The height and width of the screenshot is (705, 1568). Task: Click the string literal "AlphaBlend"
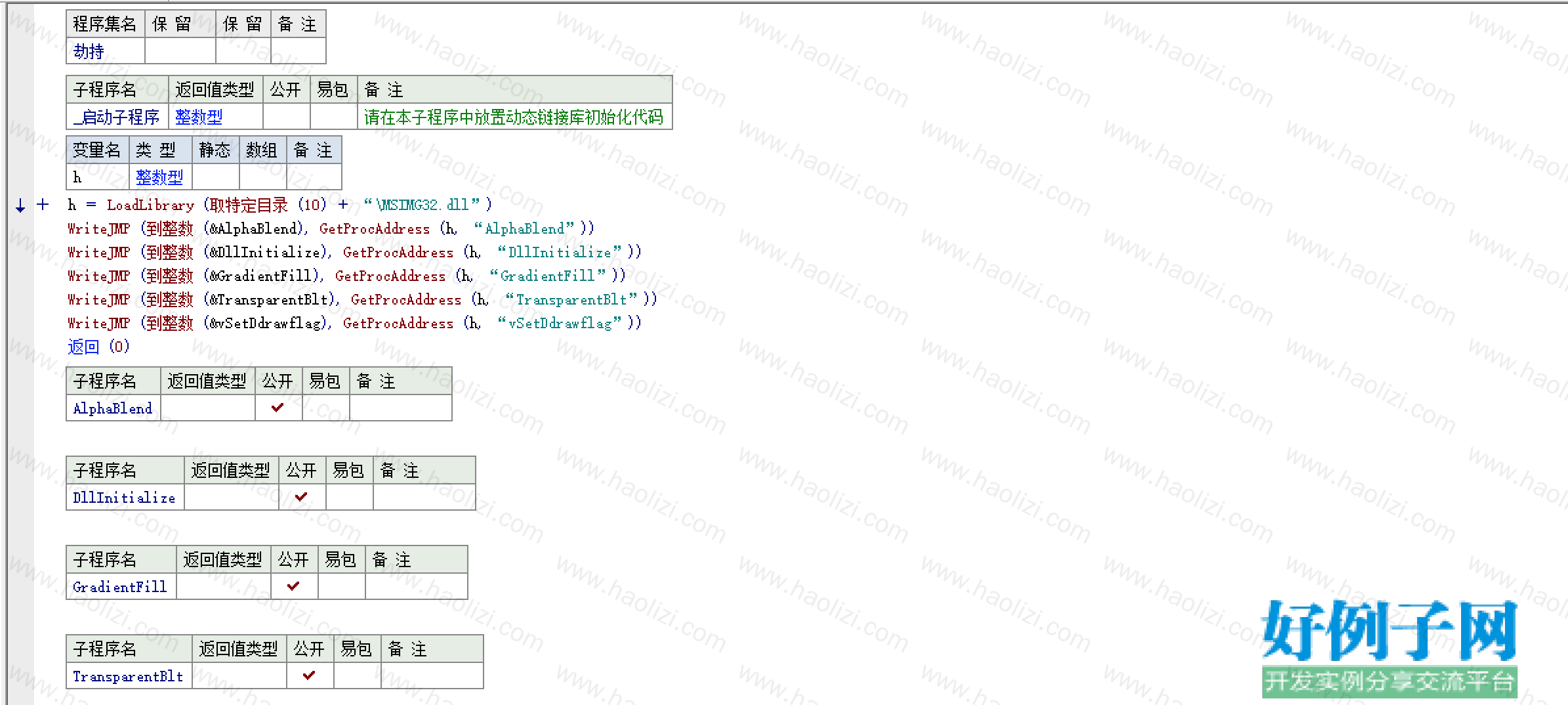pos(524,228)
